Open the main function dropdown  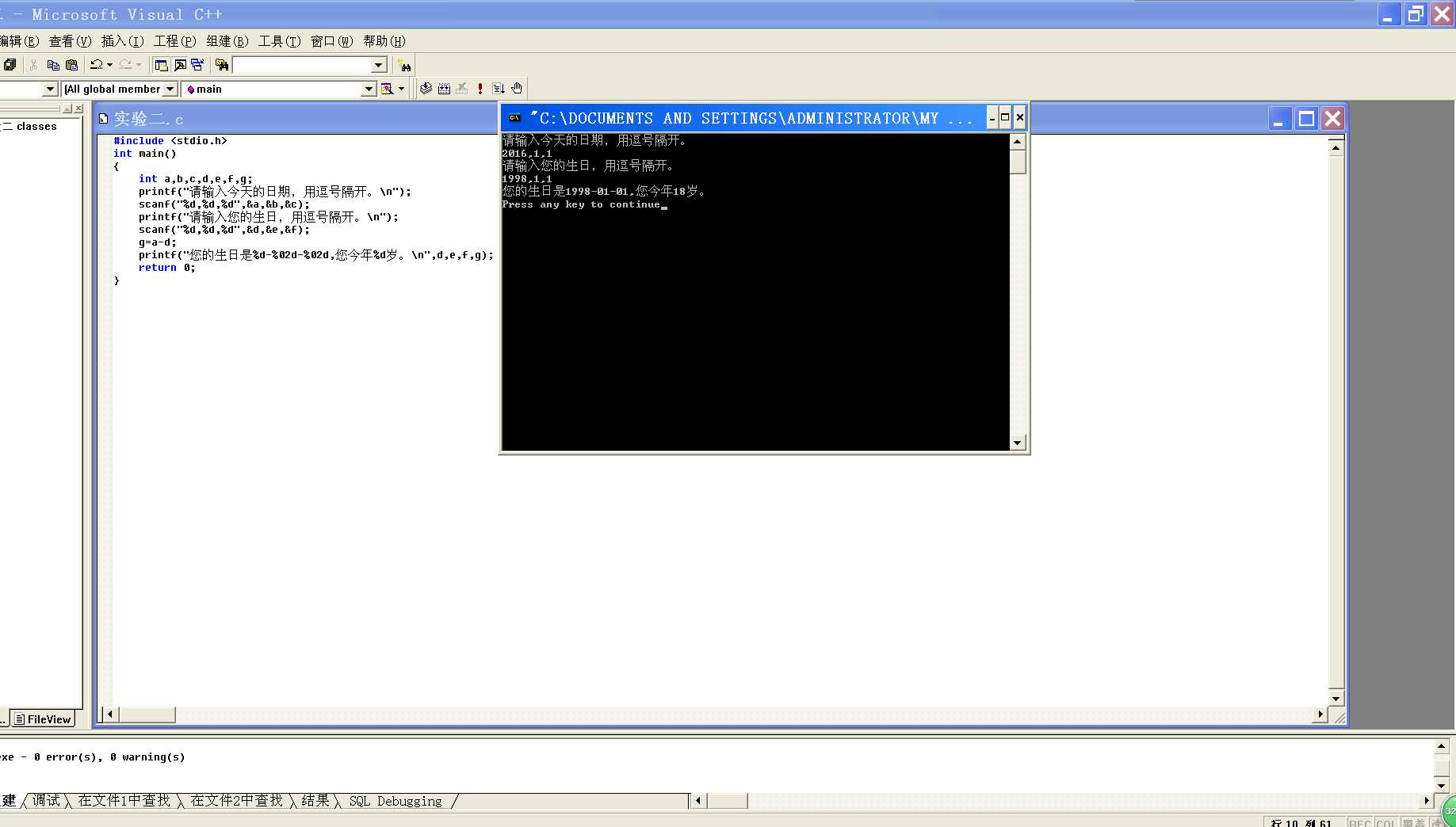tap(369, 89)
